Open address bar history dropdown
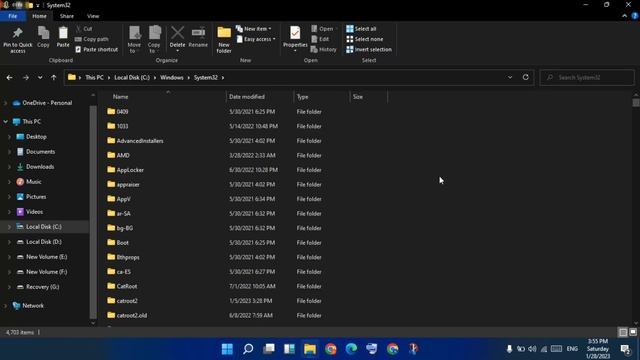 (510, 77)
